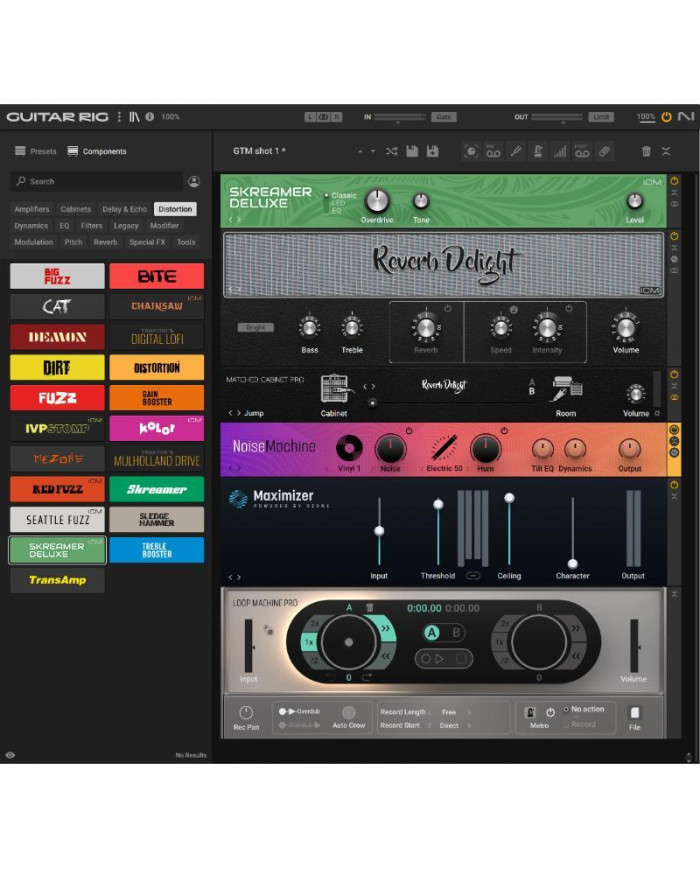The width and height of the screenshot is (700, 869).
Task: Toggle the Metro power button
Action: click(550, 712)
